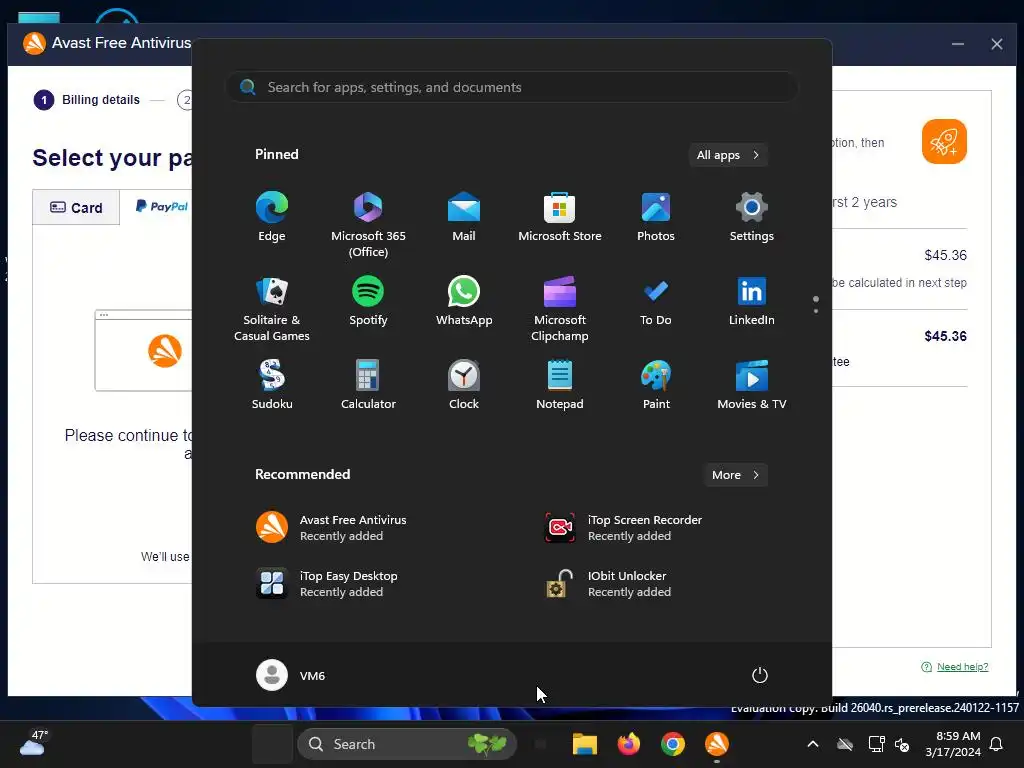
Task: Open clock showing 8:59 AM
Action: 953,744
